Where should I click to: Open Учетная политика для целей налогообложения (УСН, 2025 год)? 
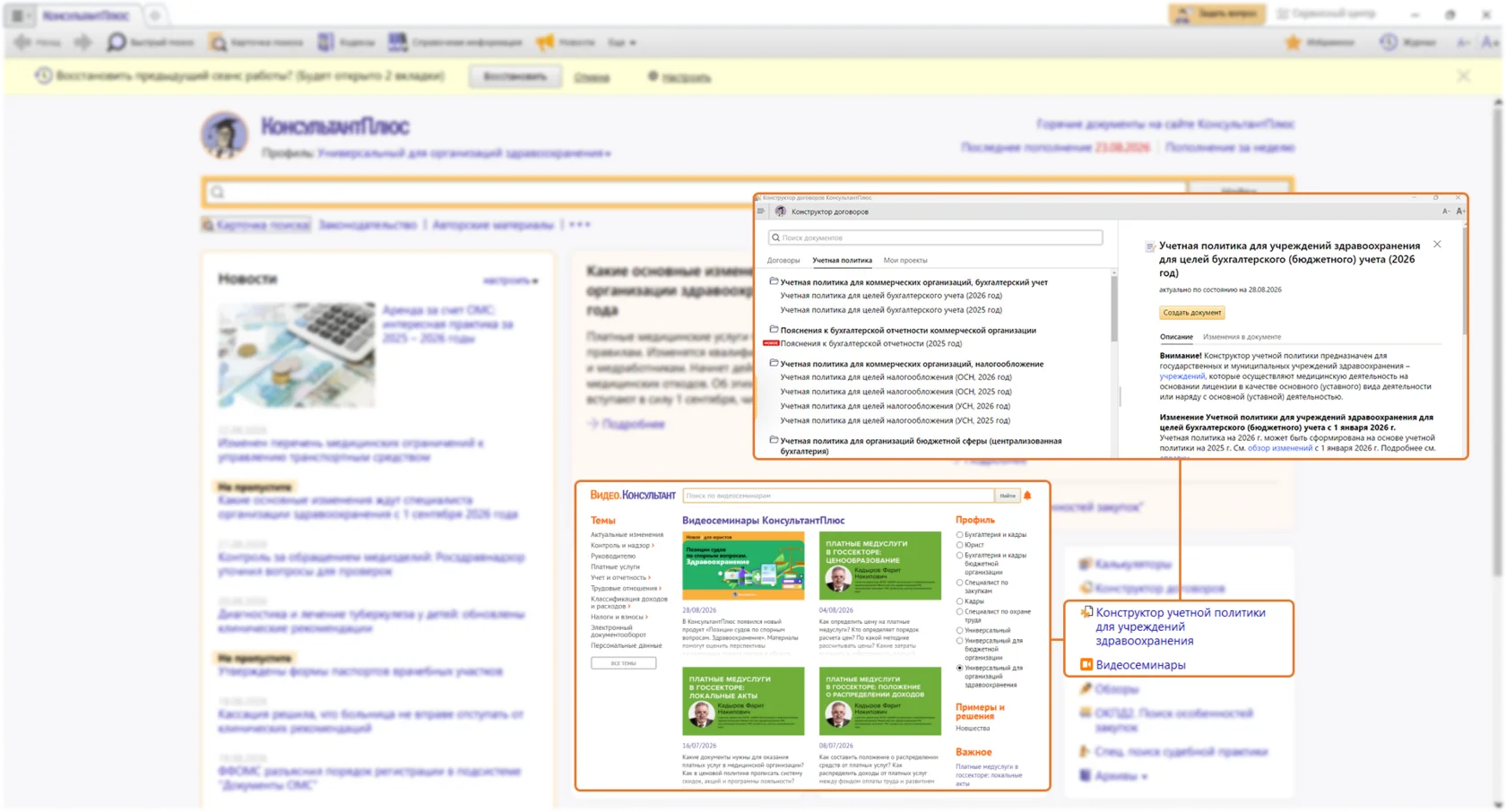pyautogui.click(x=896, y=420)
